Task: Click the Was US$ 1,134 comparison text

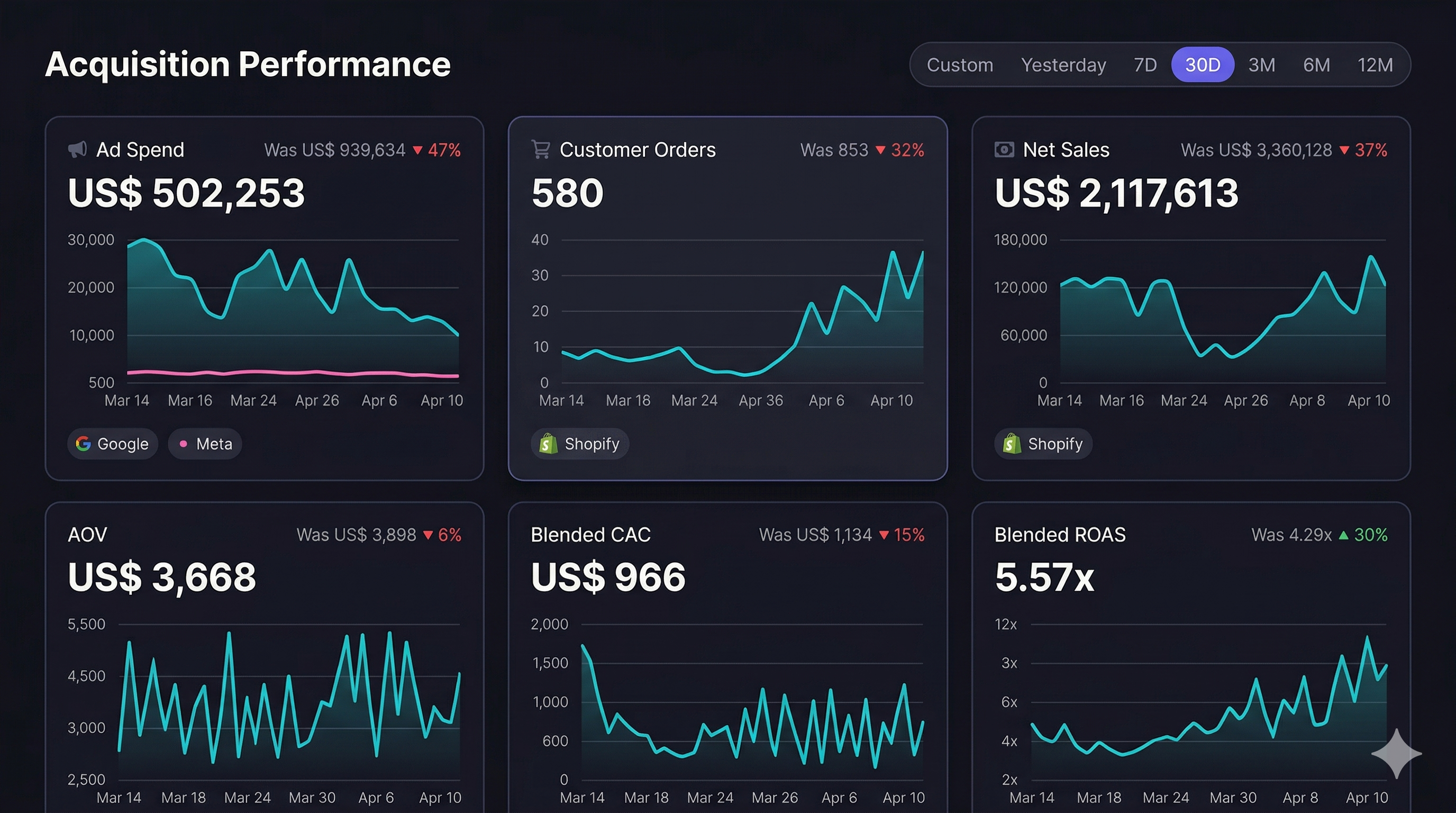Action: 815,535
